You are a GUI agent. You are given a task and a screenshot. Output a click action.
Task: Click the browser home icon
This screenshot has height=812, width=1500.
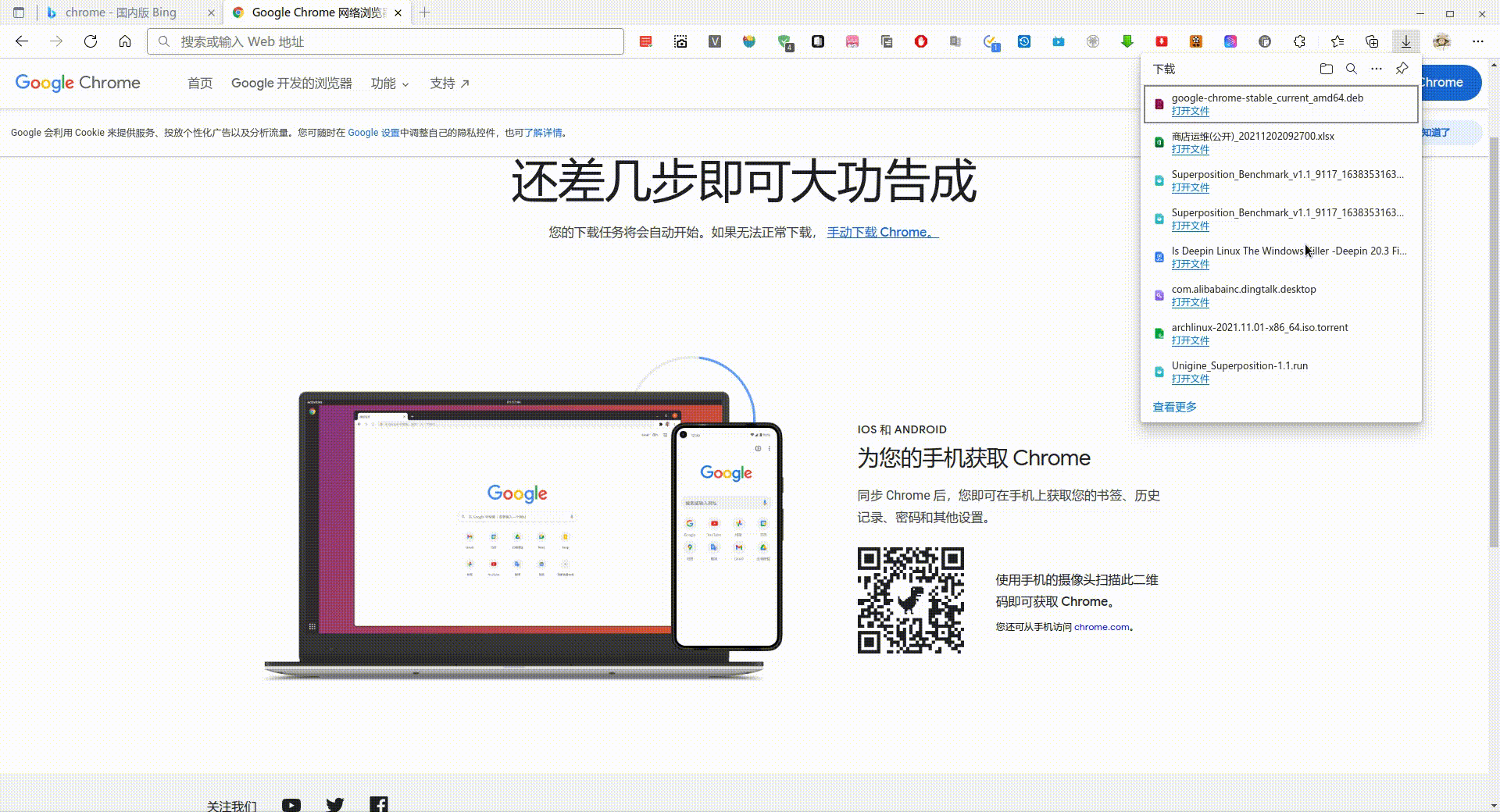(x=125, y=41)
